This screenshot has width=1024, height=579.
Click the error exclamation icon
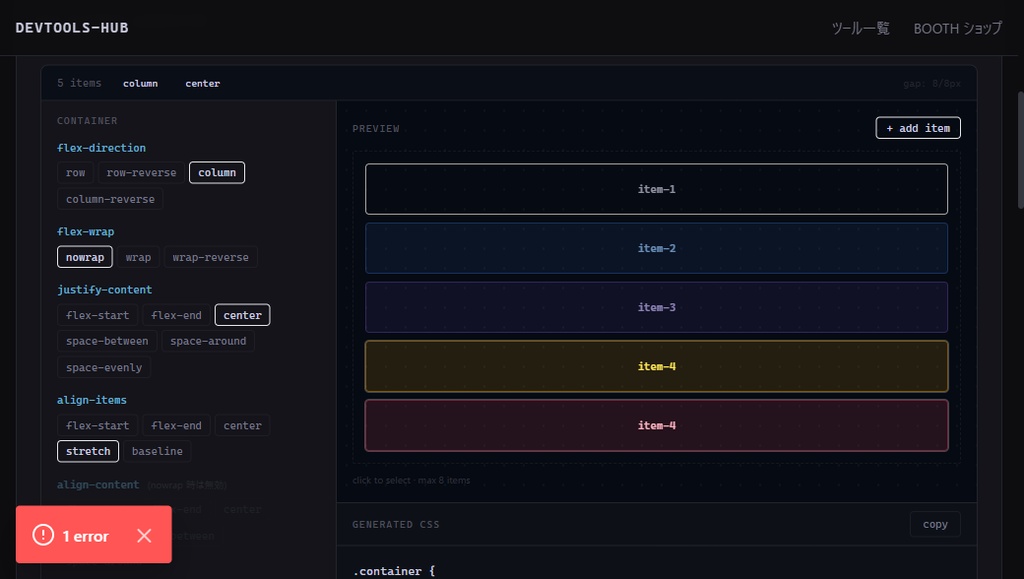tap(43, 535)
